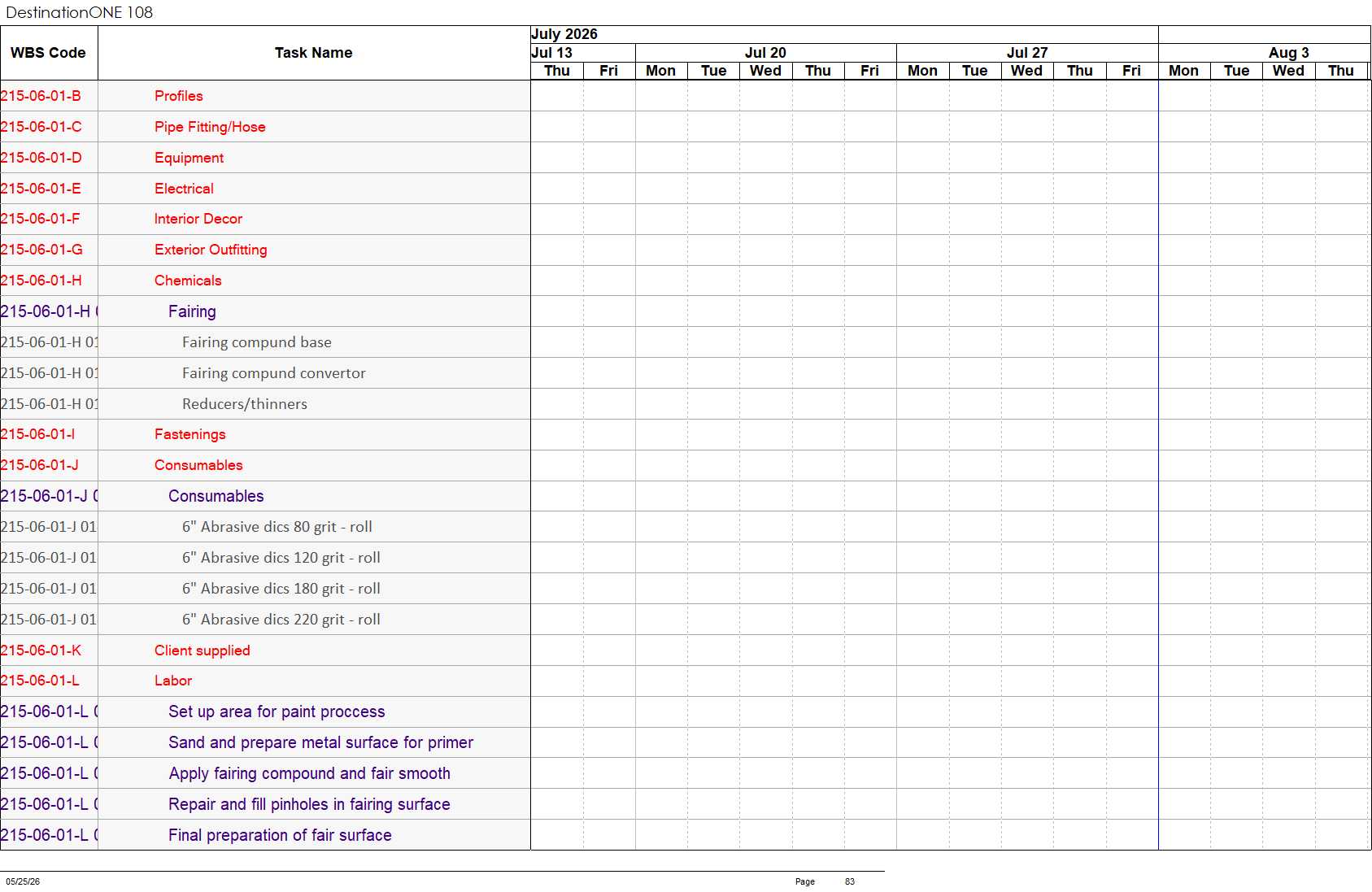The image size is (1372, 892).
Task: Click the Wed day header under Aug 3
Action: coord(1289,71)
